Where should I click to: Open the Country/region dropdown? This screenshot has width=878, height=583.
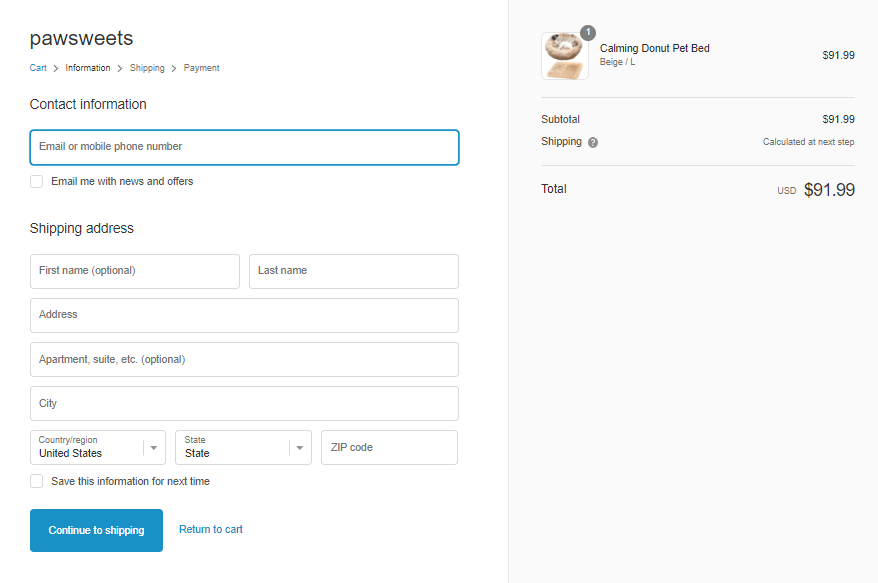pyautogui.click(x=98, y=447)
